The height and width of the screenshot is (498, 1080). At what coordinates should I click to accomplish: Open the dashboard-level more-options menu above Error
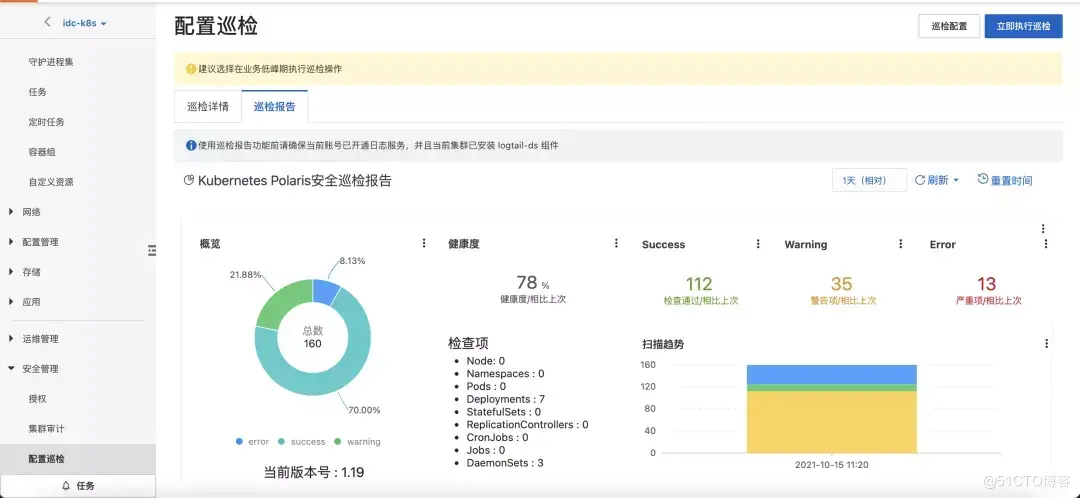(1043, 229)
